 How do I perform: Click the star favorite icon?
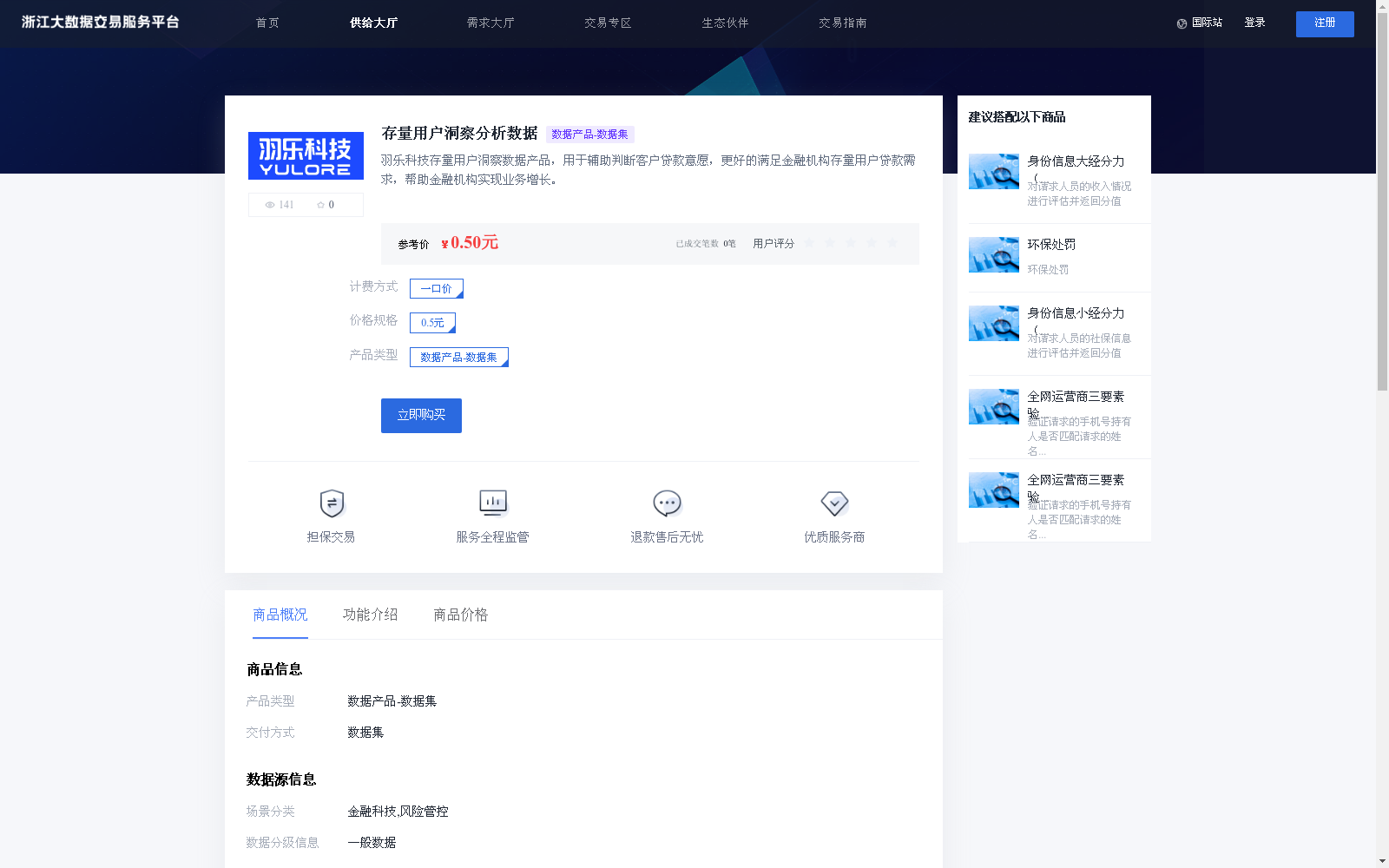[x=320, y=205]
